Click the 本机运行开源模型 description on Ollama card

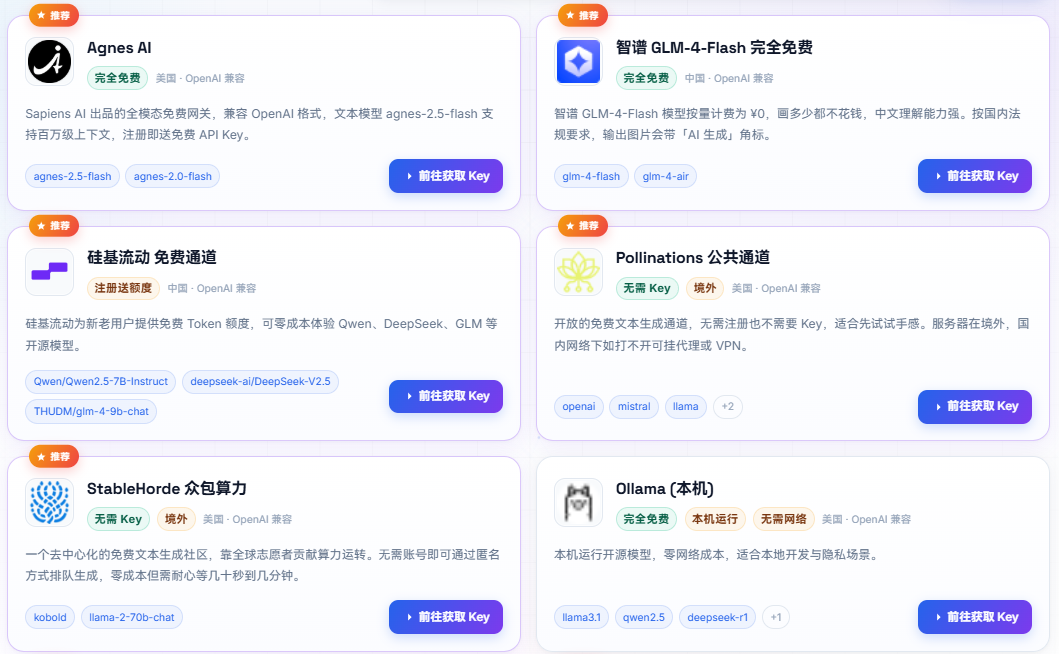coord(716,555)
